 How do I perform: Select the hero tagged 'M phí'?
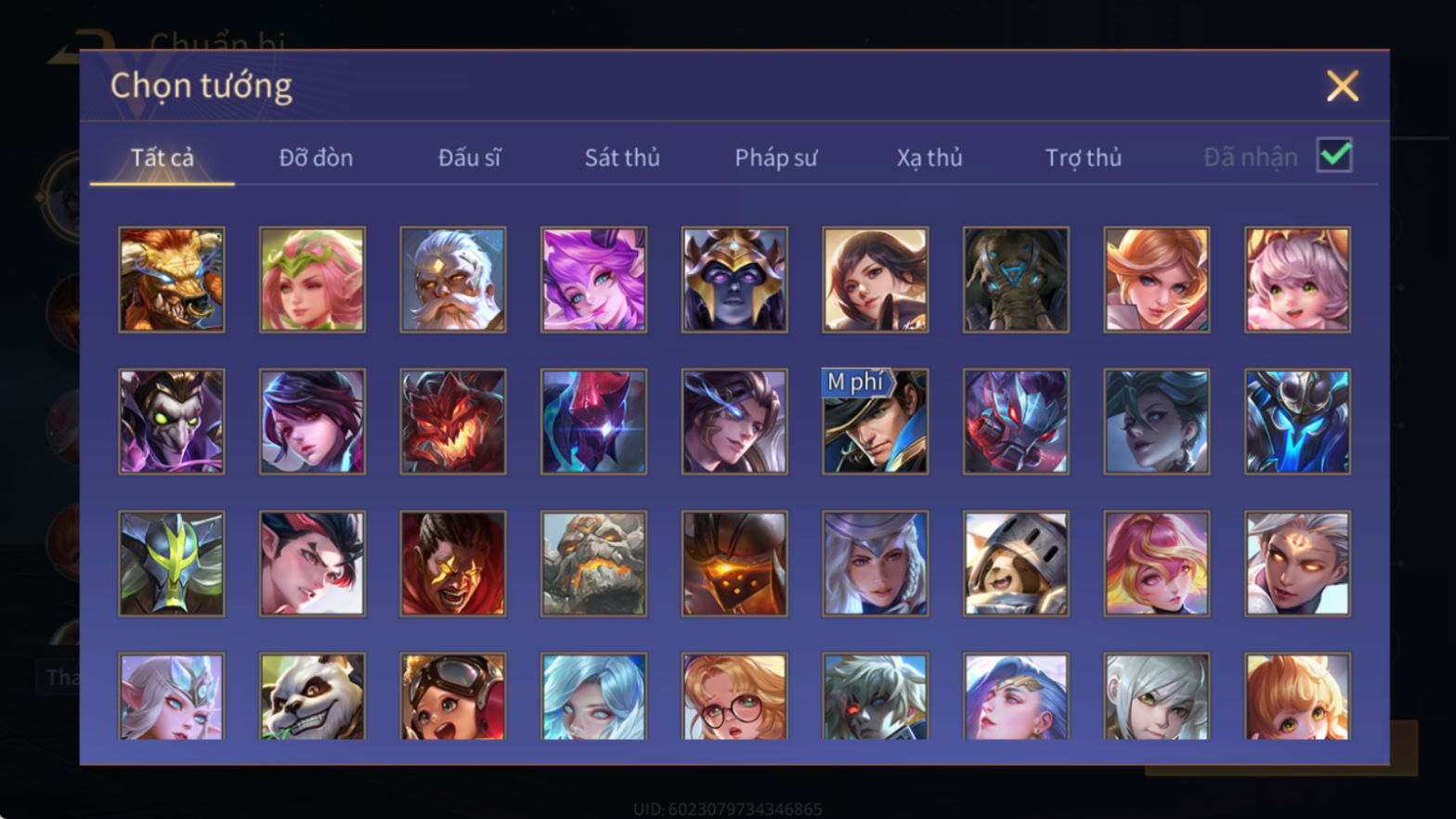tap(875, 422)
